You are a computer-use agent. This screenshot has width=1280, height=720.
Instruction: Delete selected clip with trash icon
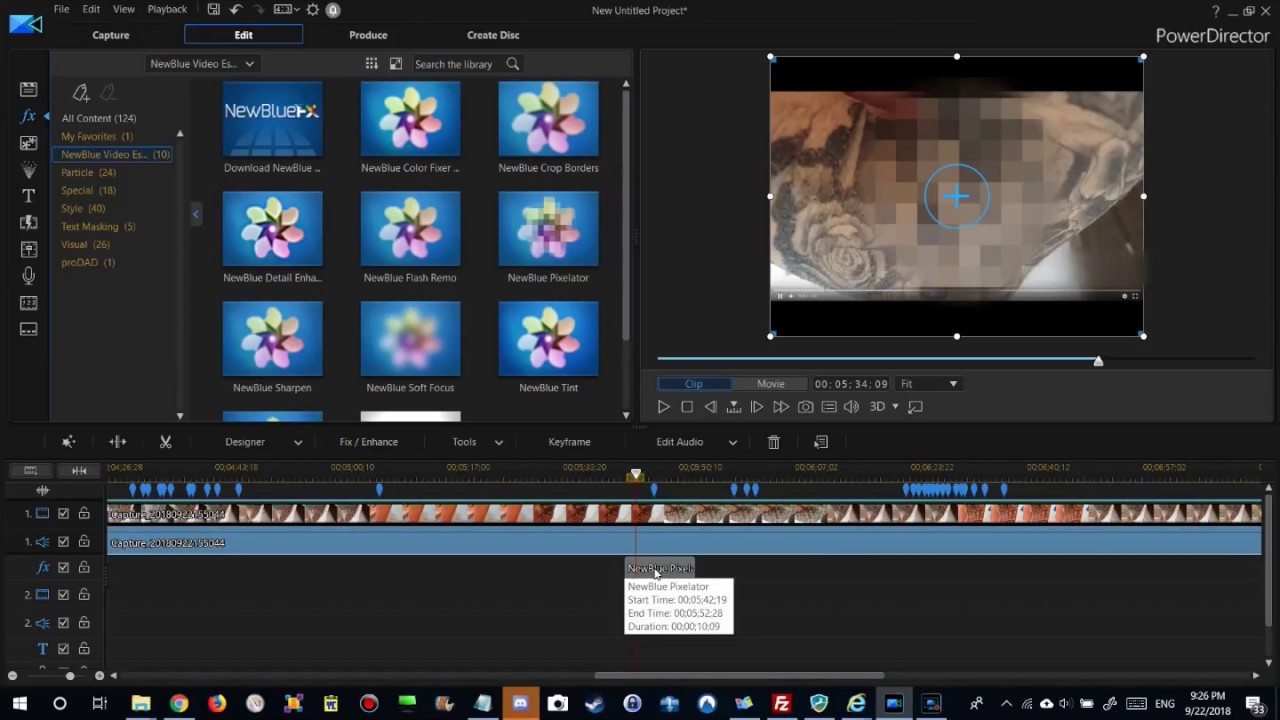point(773,441)
